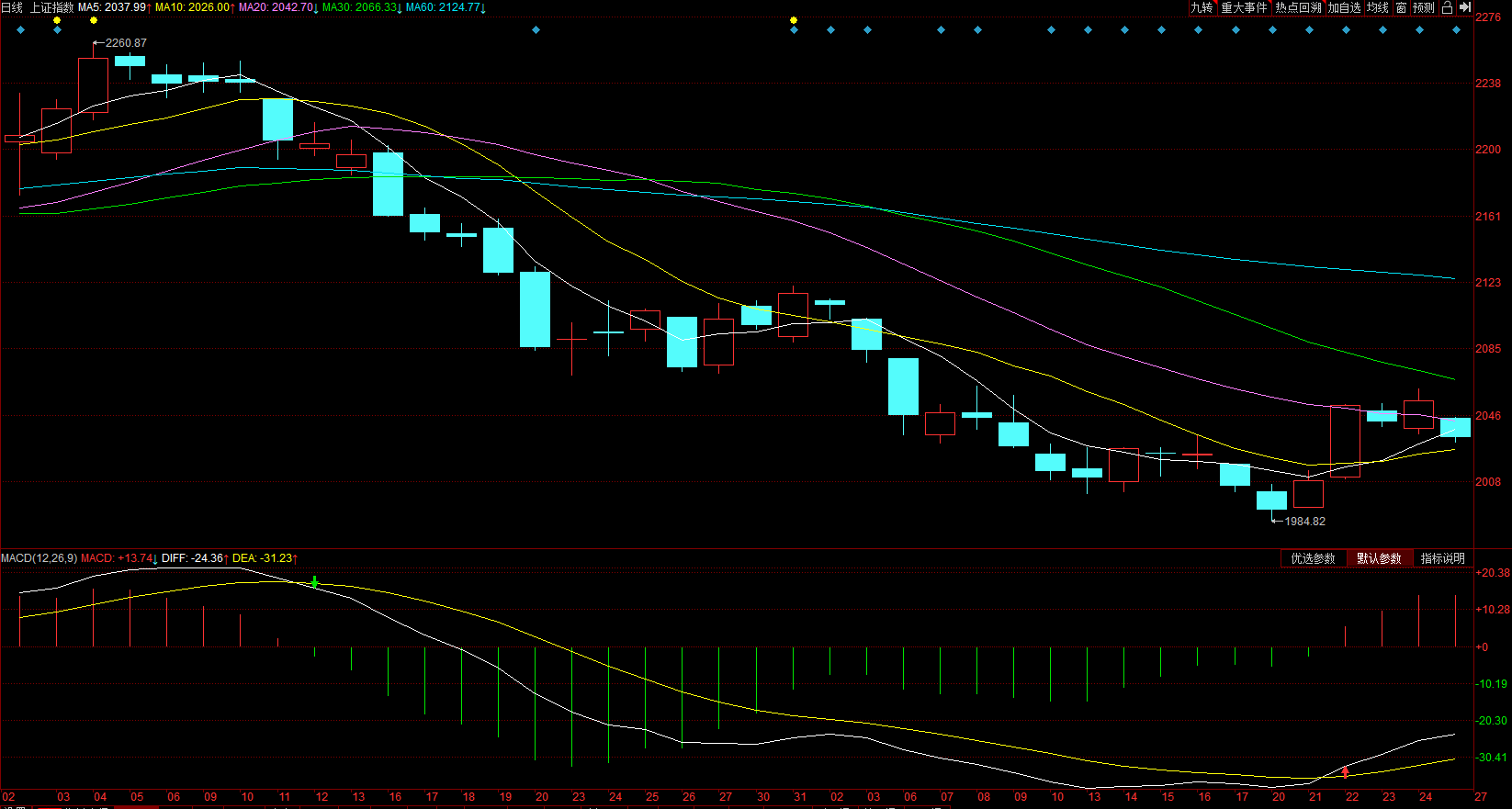The image size is (1512, 809).
Task: Click the blue diamond marker above date 22
Action: tap(1346, 30)
